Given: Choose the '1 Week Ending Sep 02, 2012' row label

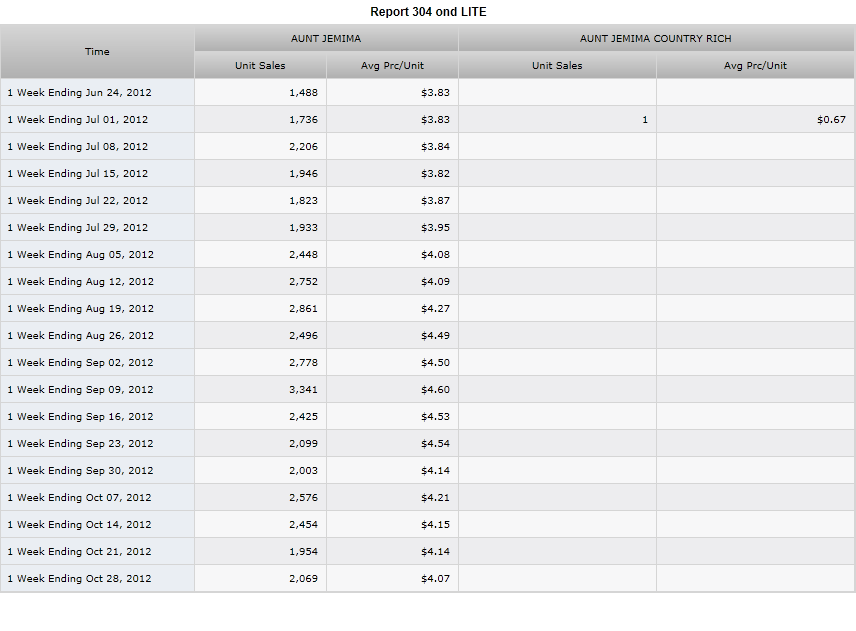Looking at the screenshot, I should point(97,362).
